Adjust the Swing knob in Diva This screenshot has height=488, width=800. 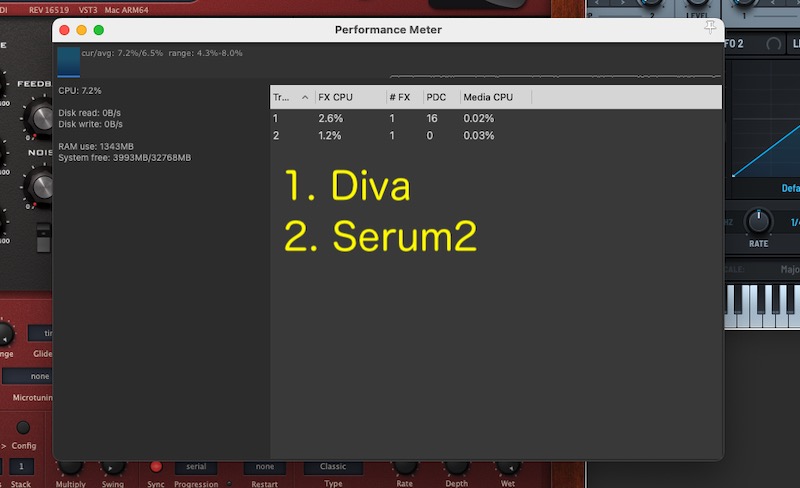[112, 467]
